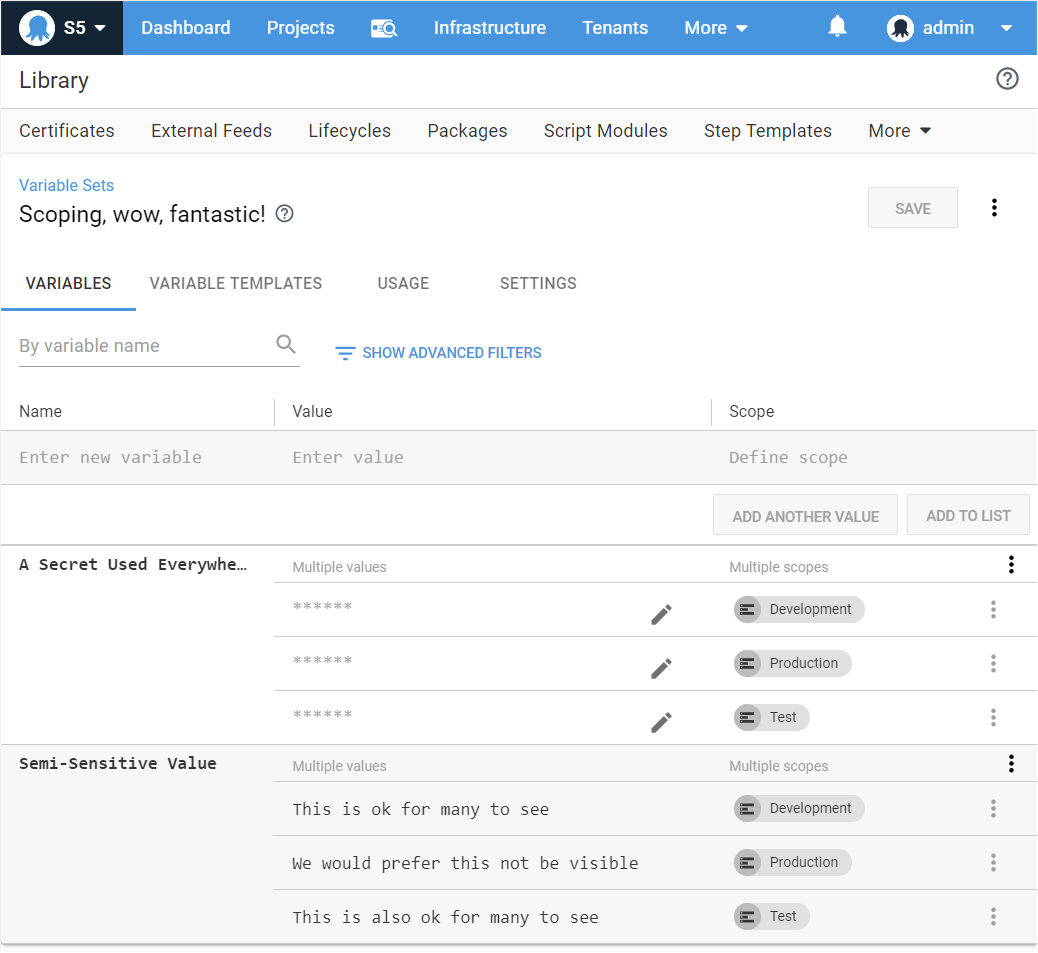
Task: Click pencil icon for Production secret value
Action: (x=661, y=668)
